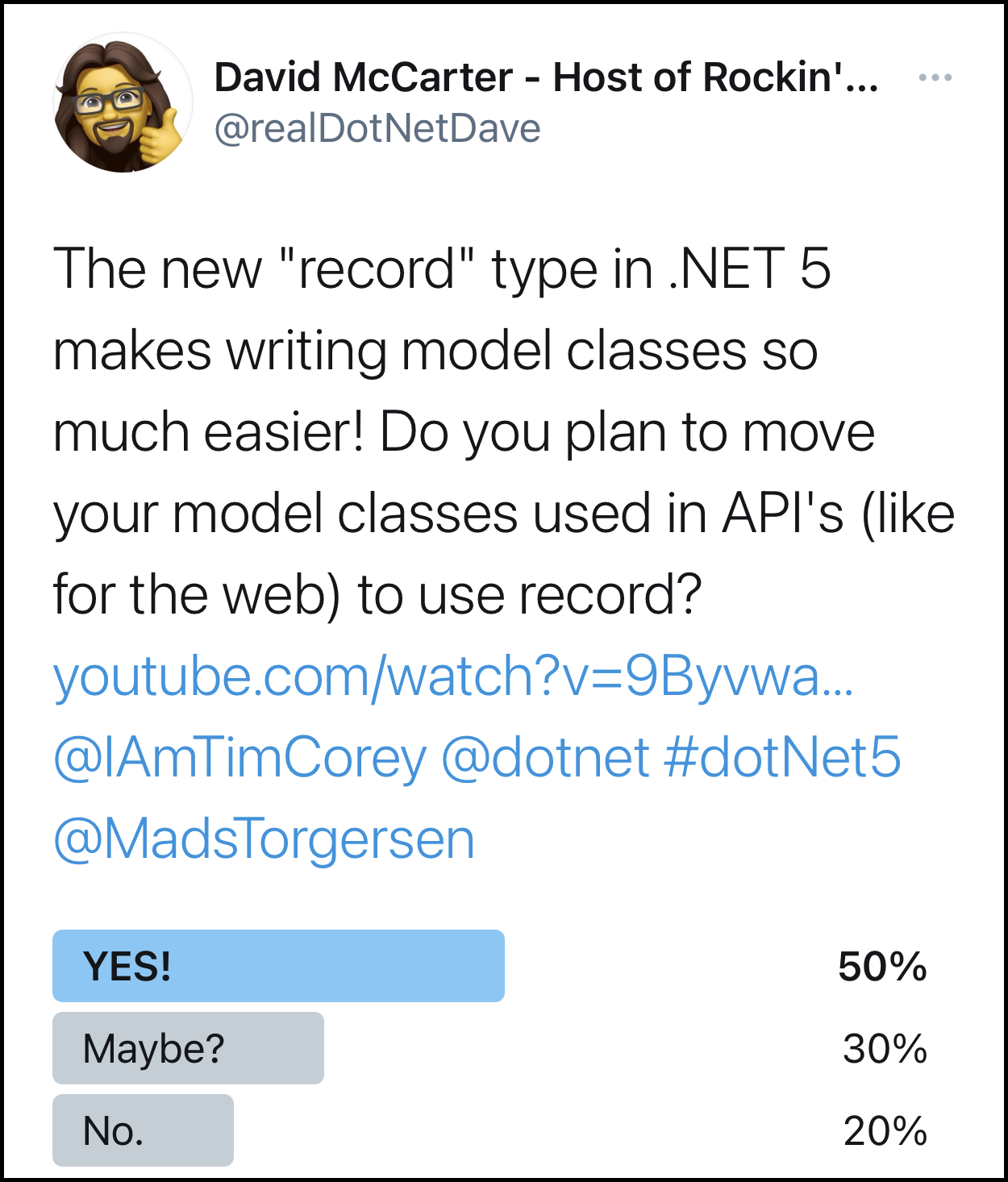Click the 30% percentage label
Viewport: 1008px width, 1182px height.
pyautogui.click(x=883, y=1049)
